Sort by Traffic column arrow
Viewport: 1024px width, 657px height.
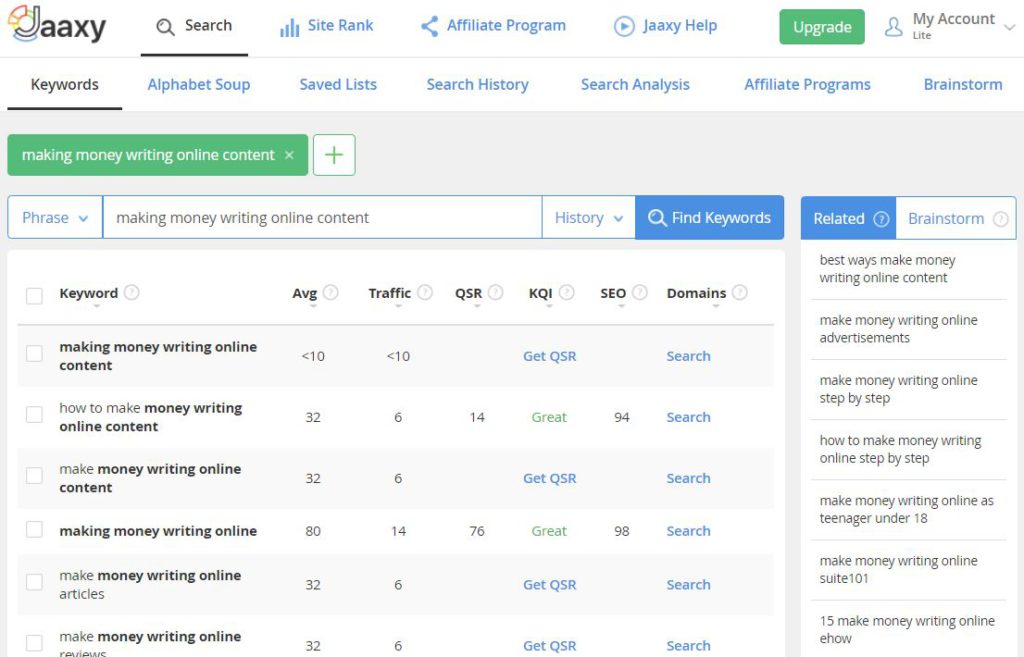[398, 306]
